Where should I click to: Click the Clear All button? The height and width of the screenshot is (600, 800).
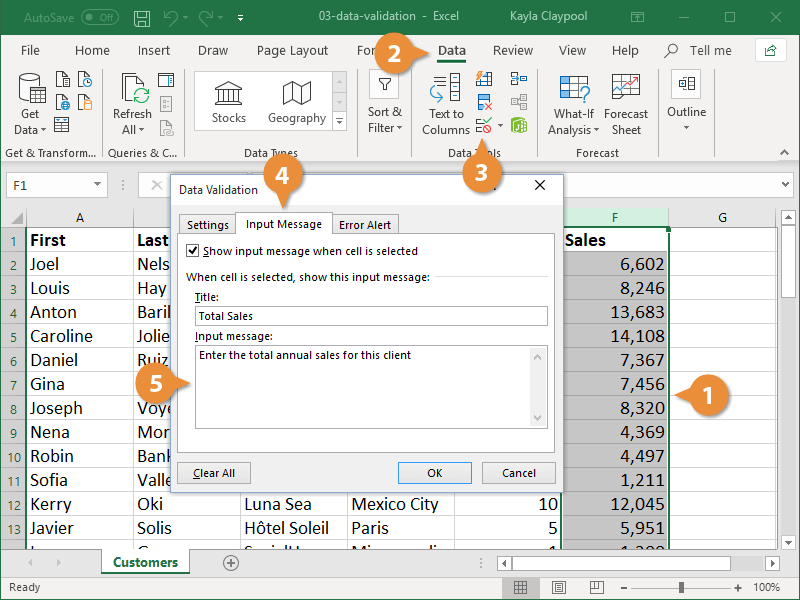point(214,473)
